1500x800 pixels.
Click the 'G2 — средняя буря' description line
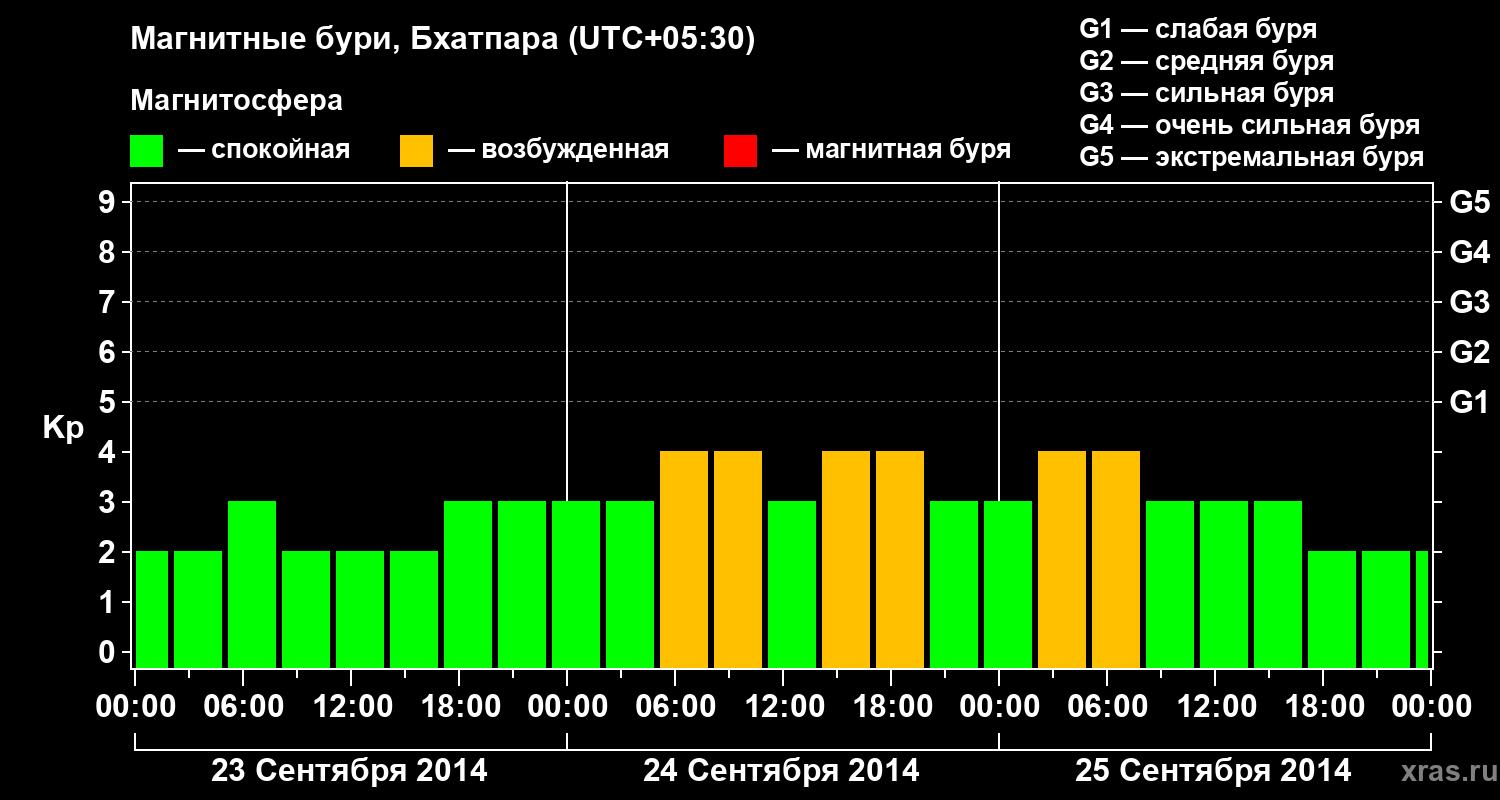click(x=1206, y=61)
